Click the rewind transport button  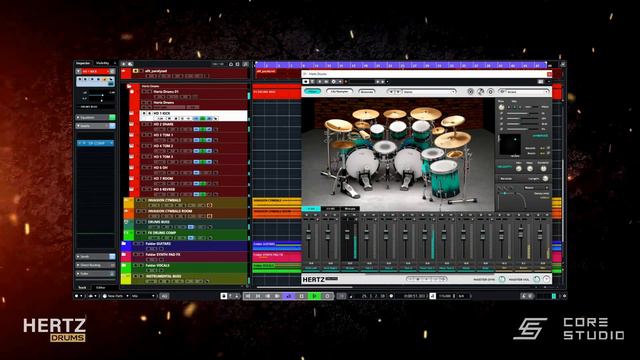(x=268, y=296)
